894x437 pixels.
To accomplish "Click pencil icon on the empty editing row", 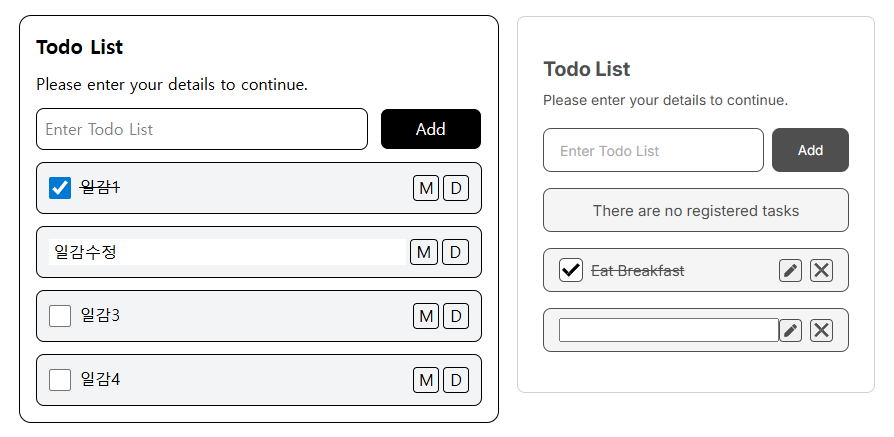I will 790,330.
